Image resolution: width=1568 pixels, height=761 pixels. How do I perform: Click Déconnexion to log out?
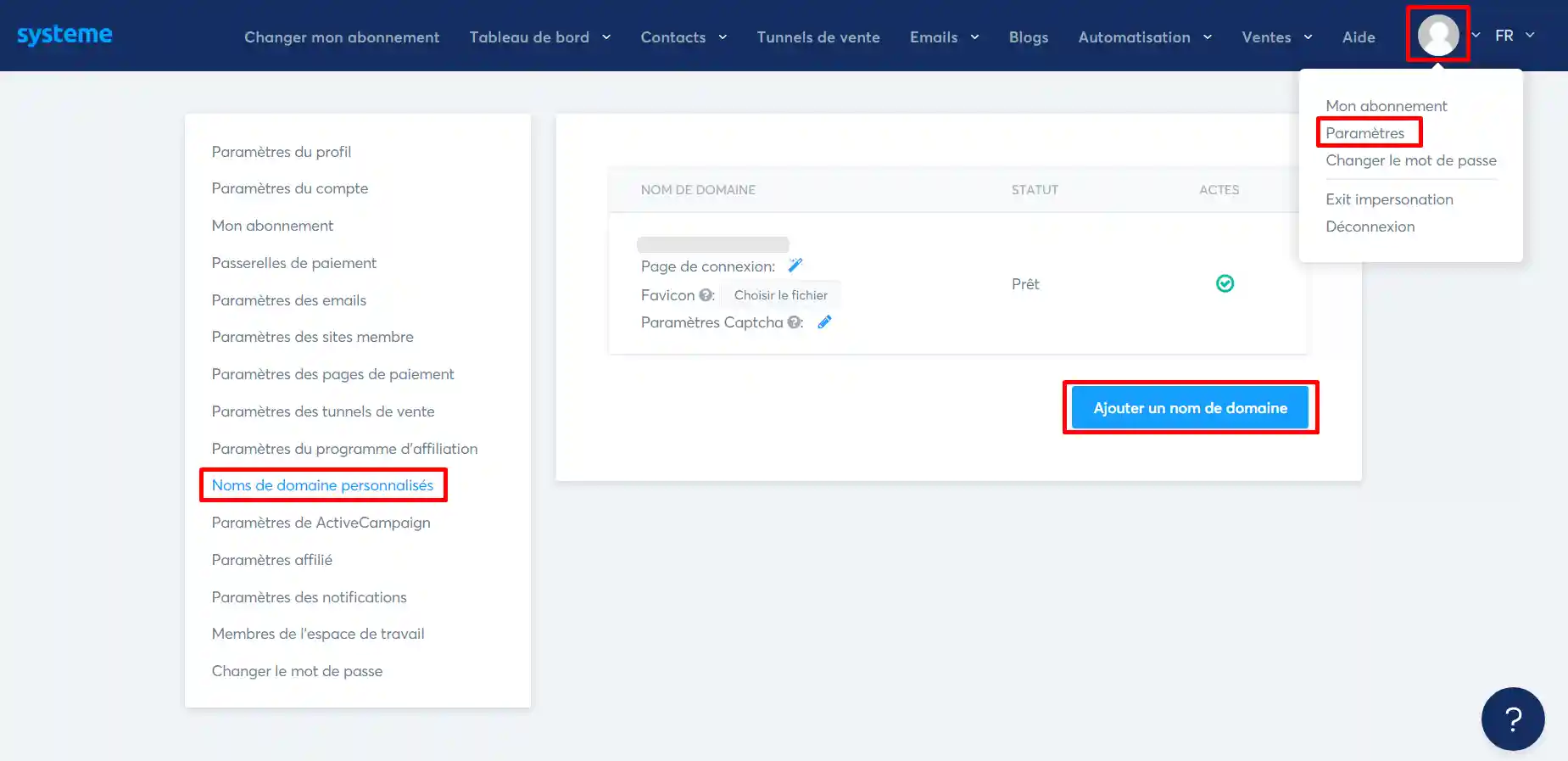(x=1370, y=227)
